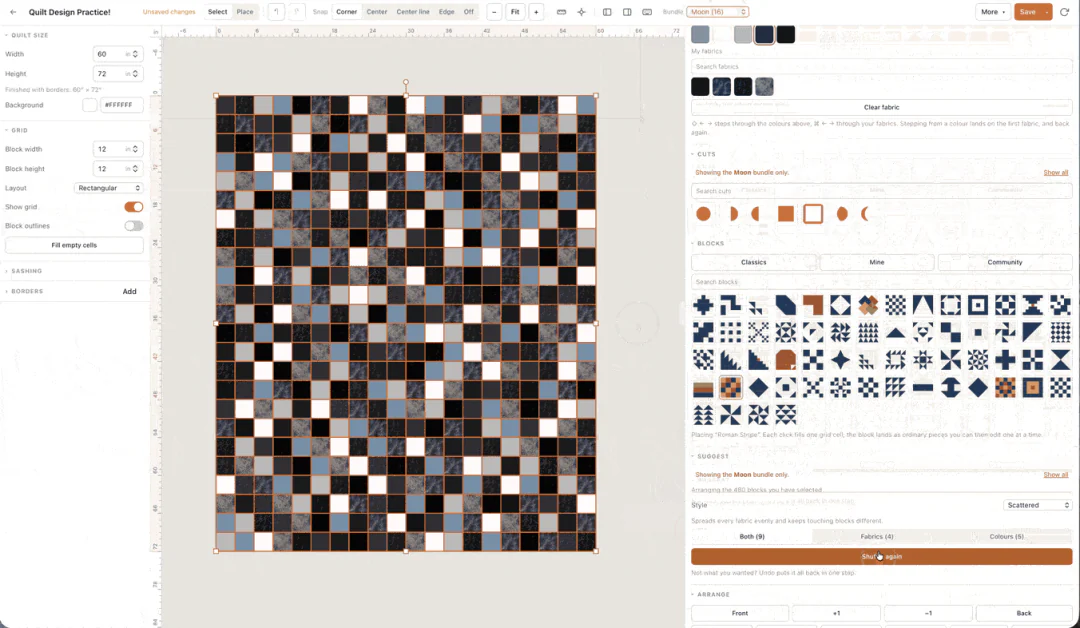Set snap mode to Center line
Image resolution: width=1080 pixels, height=628 pixels.
tap(413, 12)
